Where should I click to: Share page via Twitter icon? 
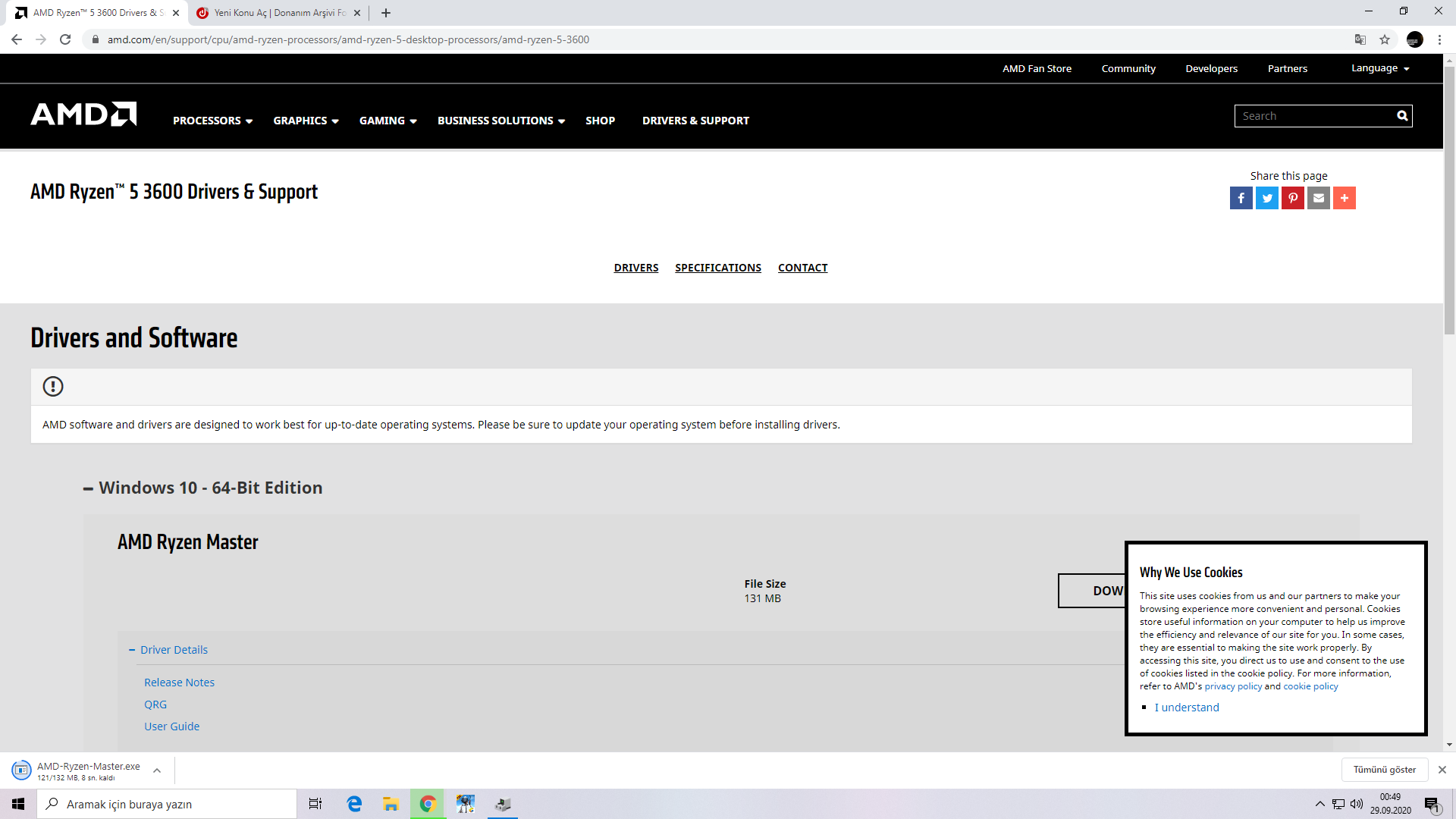tap(1266, 198)
